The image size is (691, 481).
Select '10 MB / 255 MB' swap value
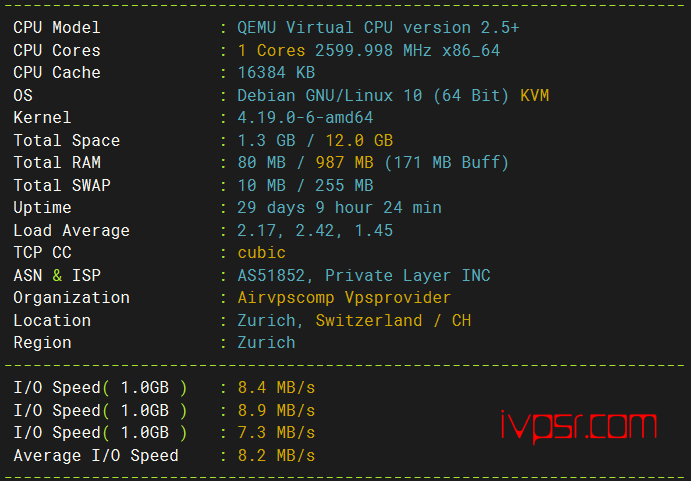305,185
